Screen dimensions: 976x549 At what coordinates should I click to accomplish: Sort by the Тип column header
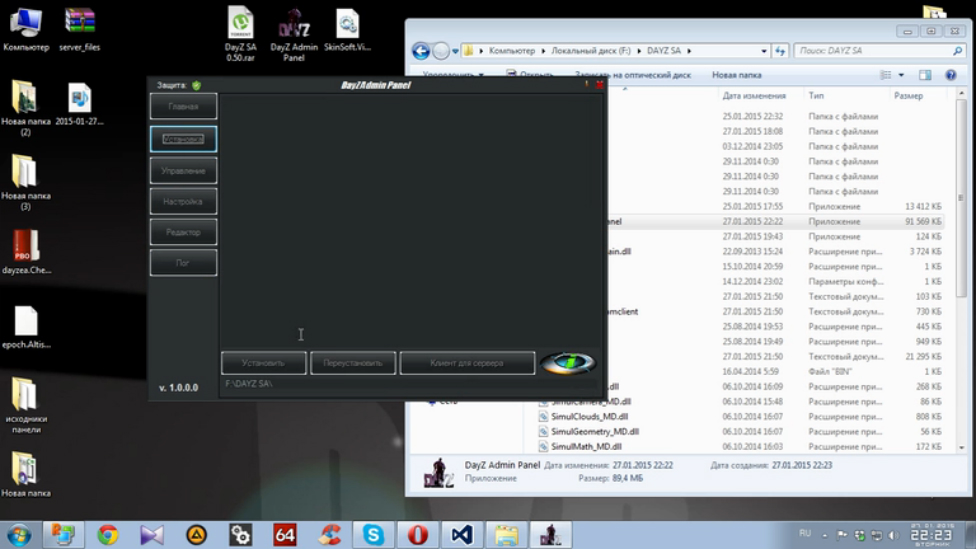coord(816,96)
